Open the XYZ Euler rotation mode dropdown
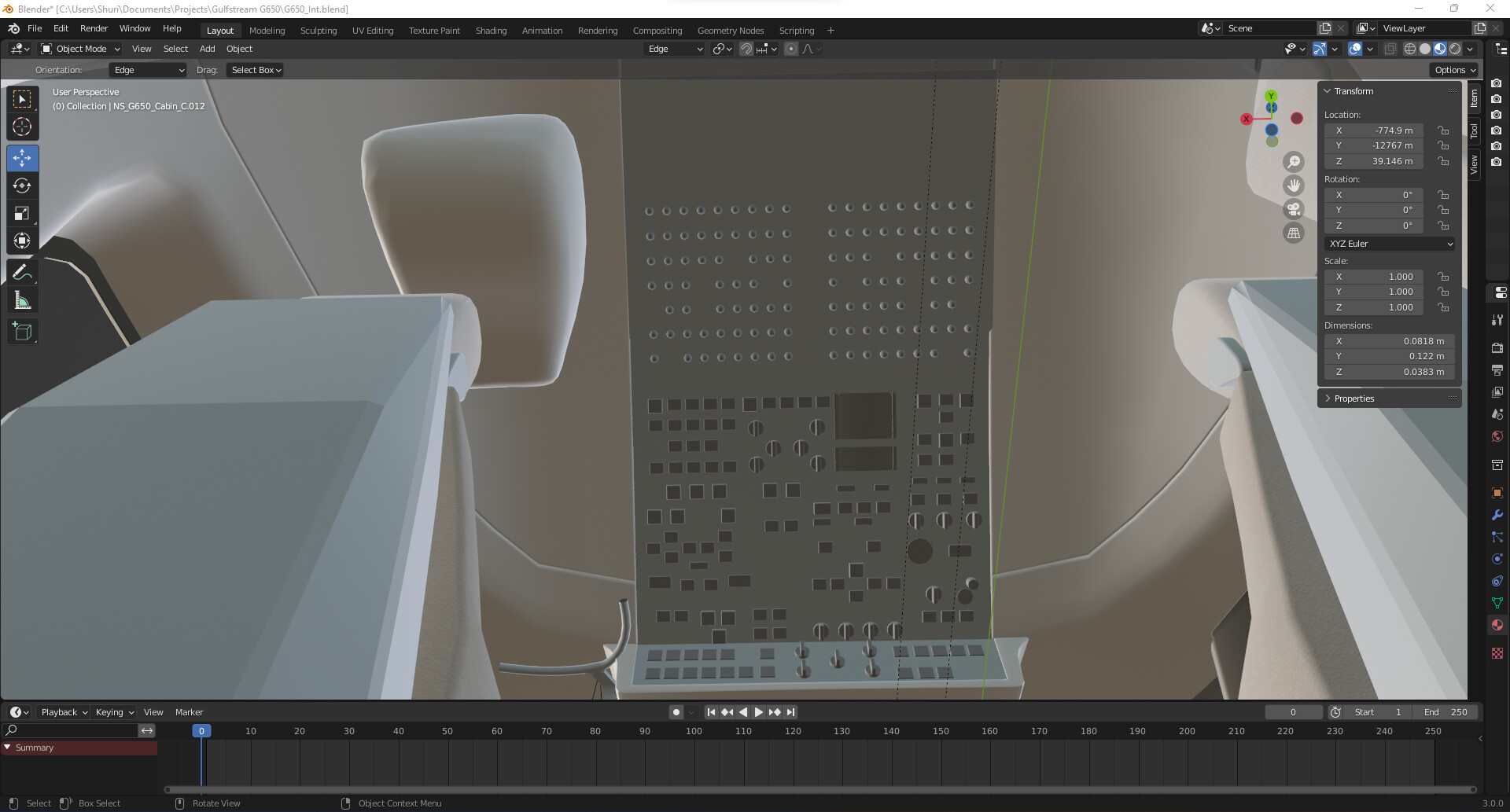The width and height of the screenshot is (1510, 812). pos(1390,244)
